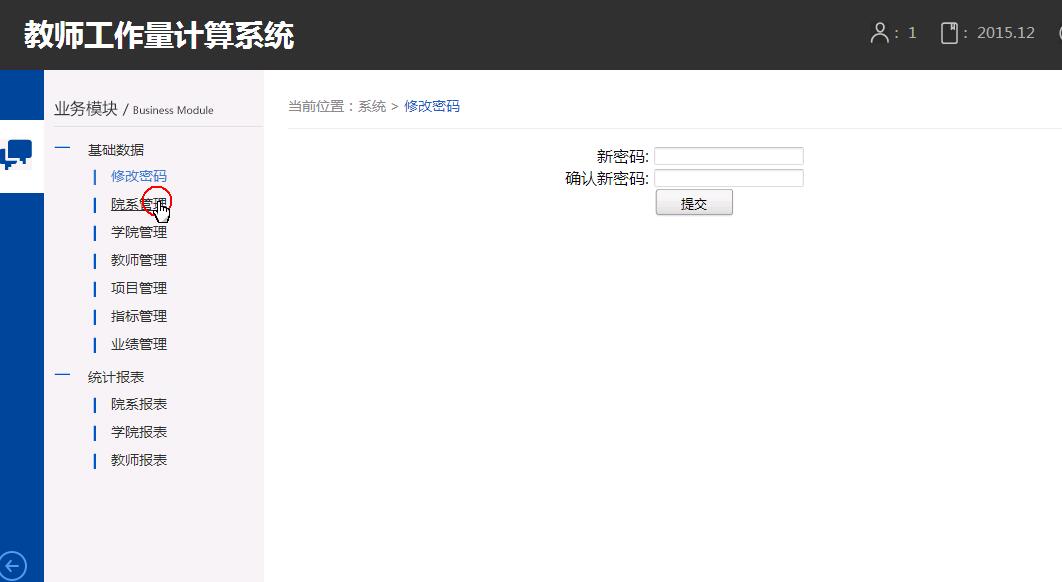Click the document date icon
The height and width of the screenshot is (582, 1062).
tap(949, 33)
